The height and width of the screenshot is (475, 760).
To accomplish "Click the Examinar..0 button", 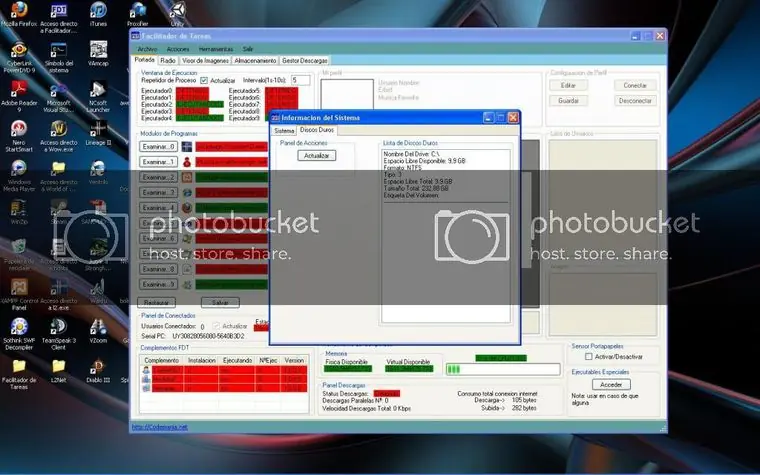I will click(158, 147).
